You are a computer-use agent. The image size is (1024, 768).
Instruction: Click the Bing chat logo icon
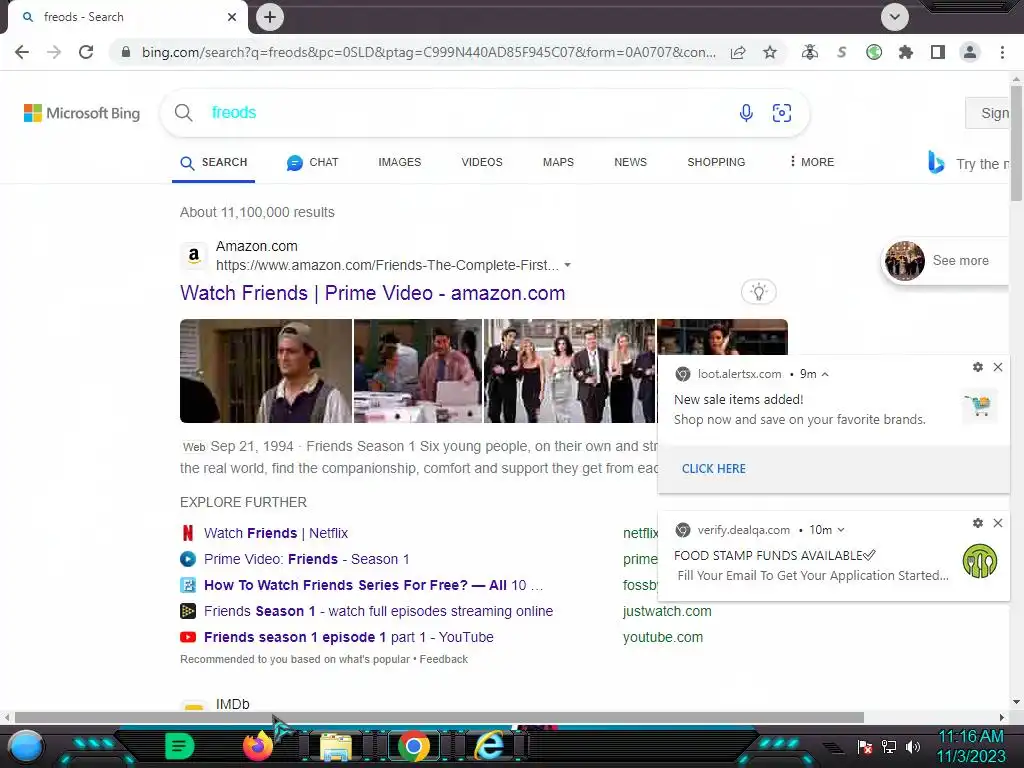[936, 163]
